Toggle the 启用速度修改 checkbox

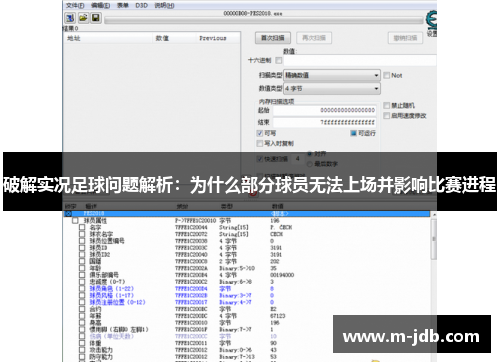[x=387, y=116]
